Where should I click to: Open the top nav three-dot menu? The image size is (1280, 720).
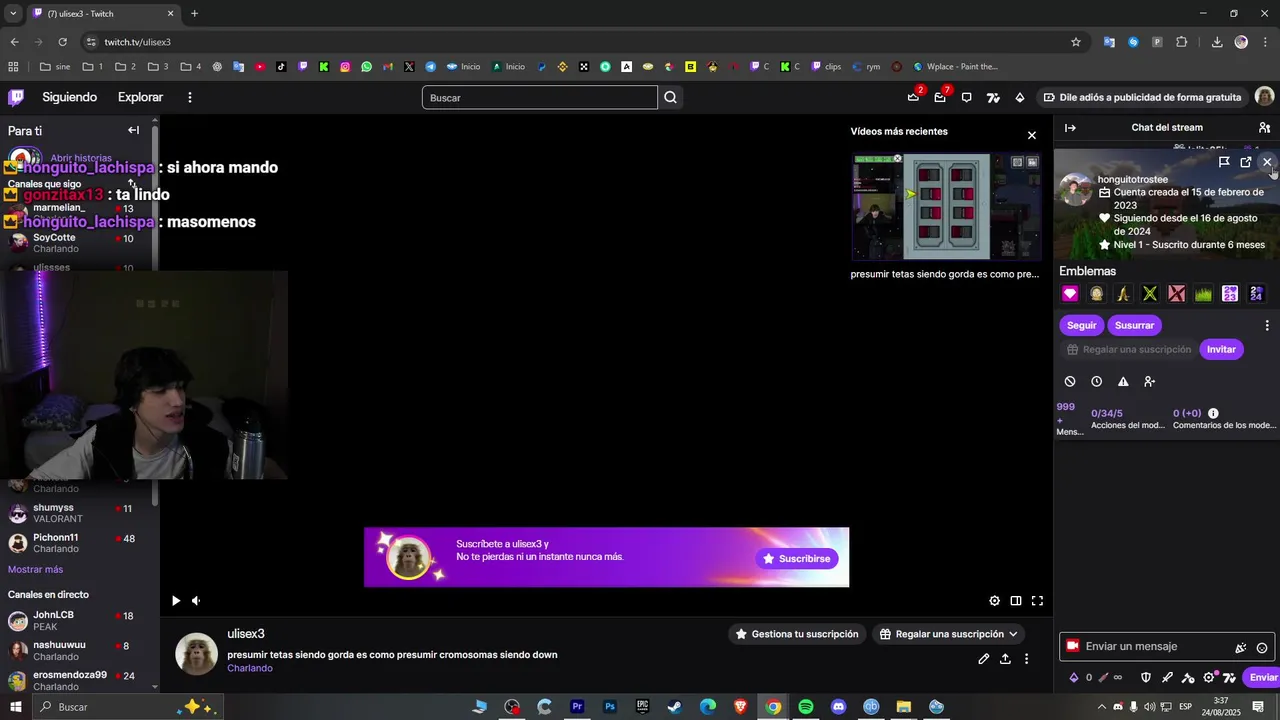189,97
